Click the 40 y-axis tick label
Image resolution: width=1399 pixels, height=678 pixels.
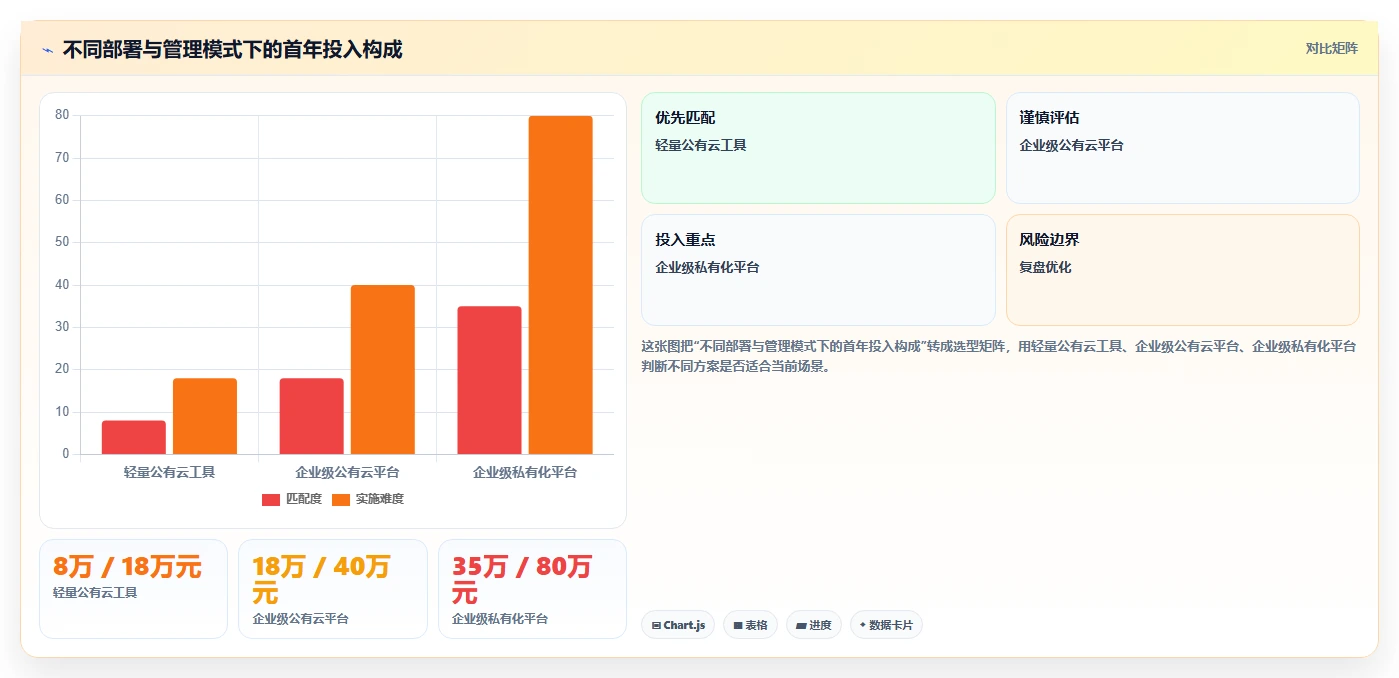tap(62, 285)
